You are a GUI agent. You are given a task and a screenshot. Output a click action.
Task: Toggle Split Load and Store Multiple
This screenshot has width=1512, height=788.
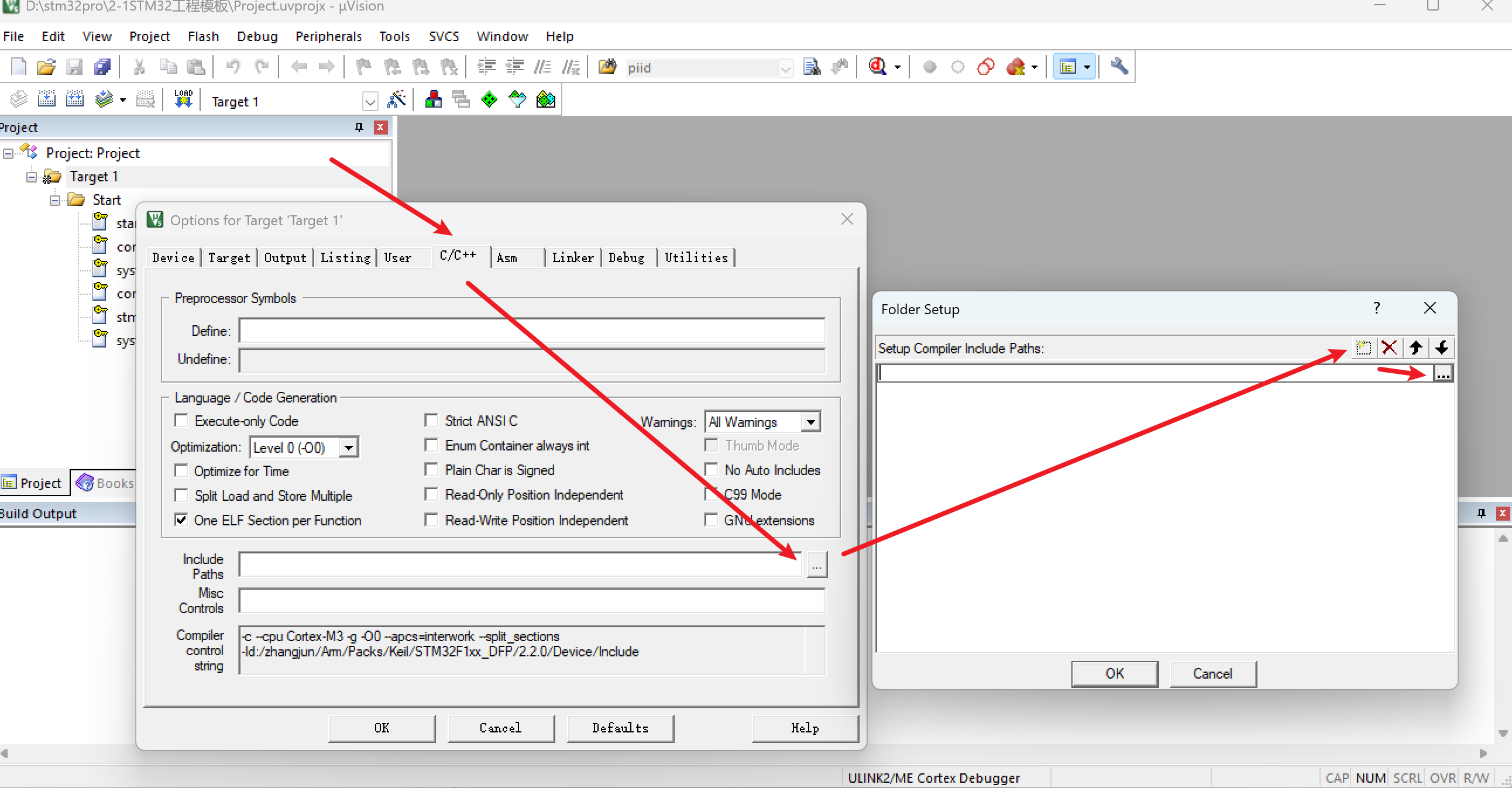(x=181, y=496)
